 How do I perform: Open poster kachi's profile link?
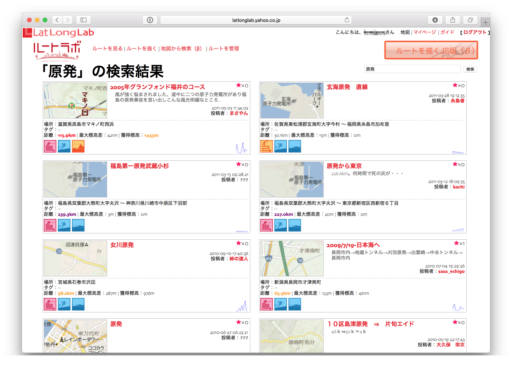pyautogui.click(x=458, y=187)
